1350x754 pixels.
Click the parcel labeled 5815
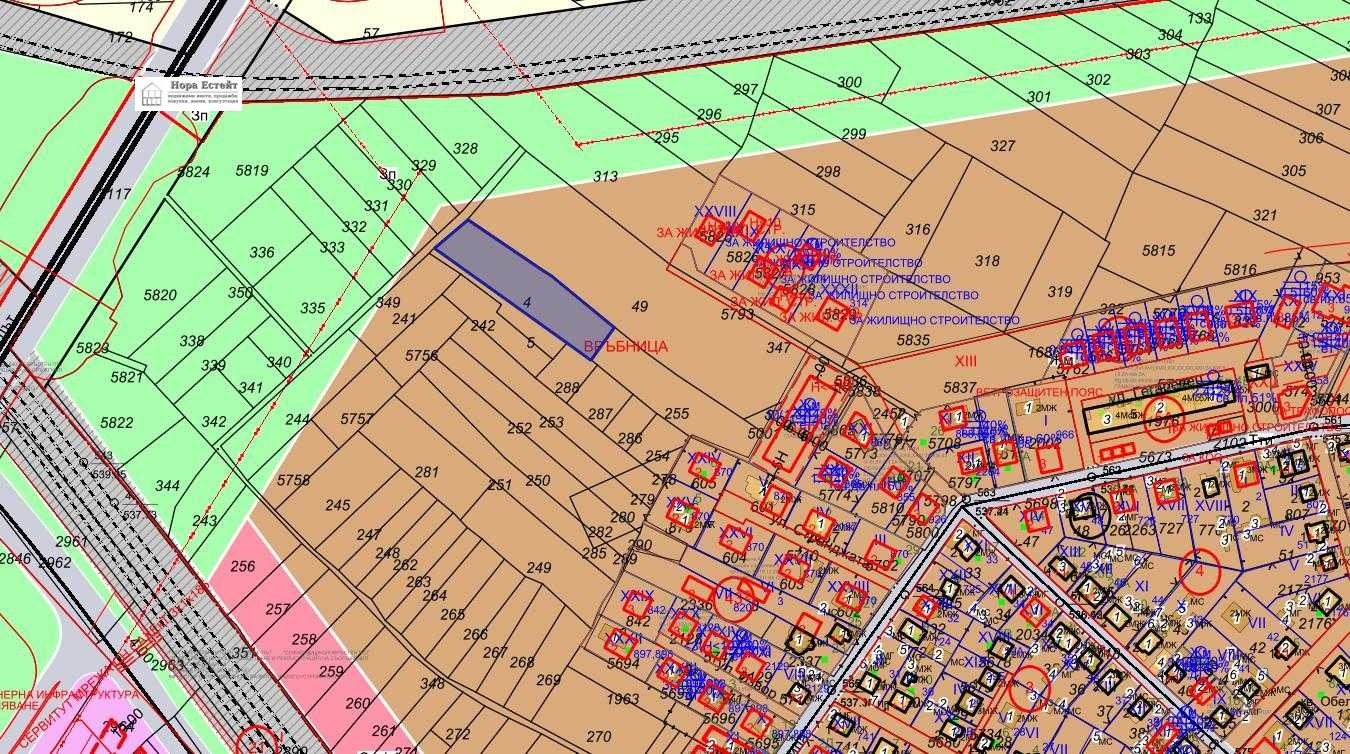click(1159, 251)
